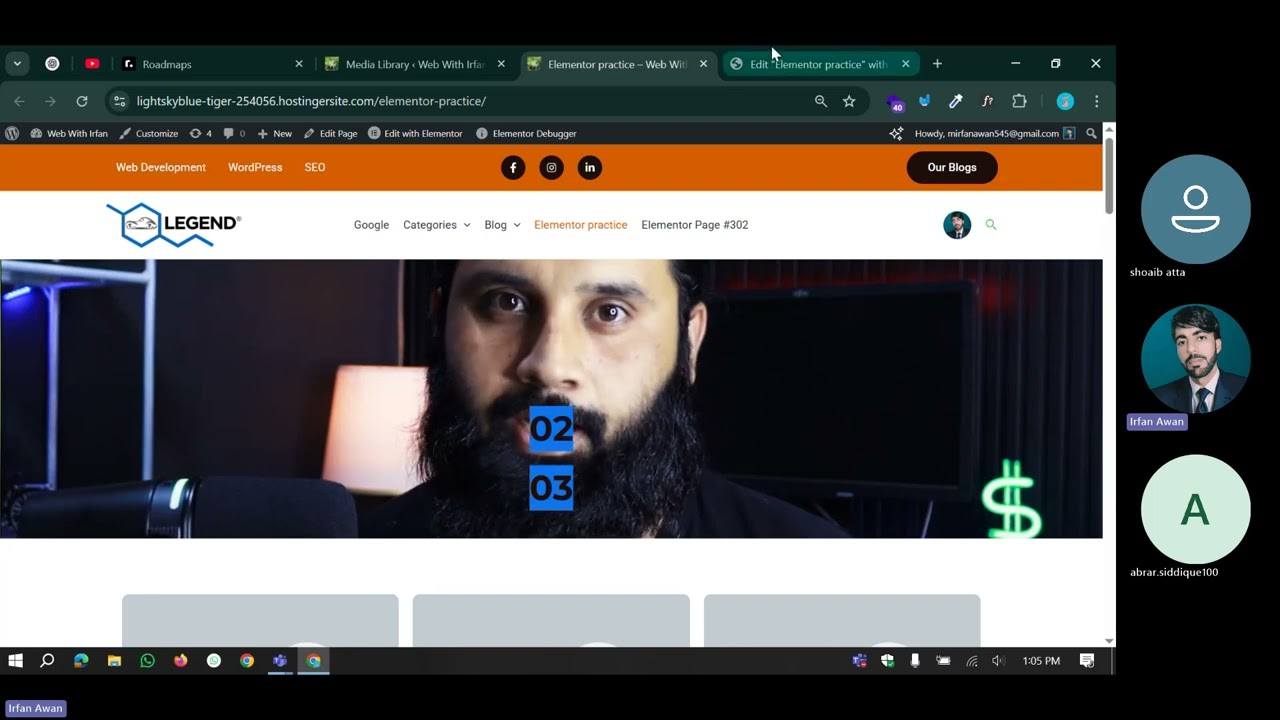Open Elementor Page #302 nav link
This screenshot has width=1280, height=720.
695,225
